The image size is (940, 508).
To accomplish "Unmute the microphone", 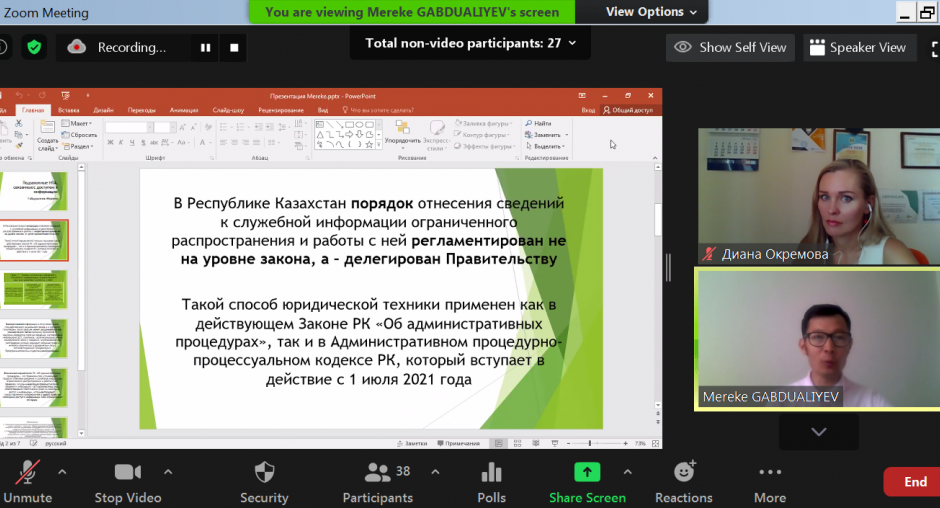I will [x=27, y=473].
